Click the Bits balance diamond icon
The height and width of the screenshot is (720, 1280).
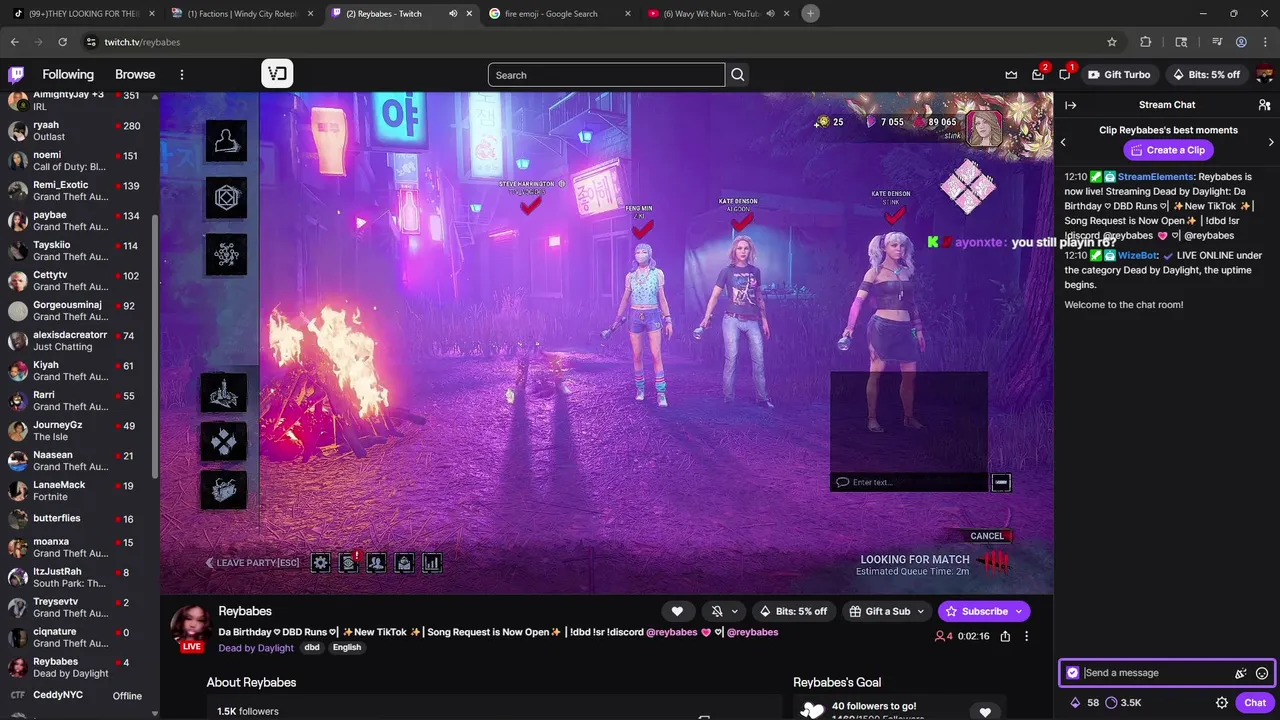click(x=1075, y=703)
